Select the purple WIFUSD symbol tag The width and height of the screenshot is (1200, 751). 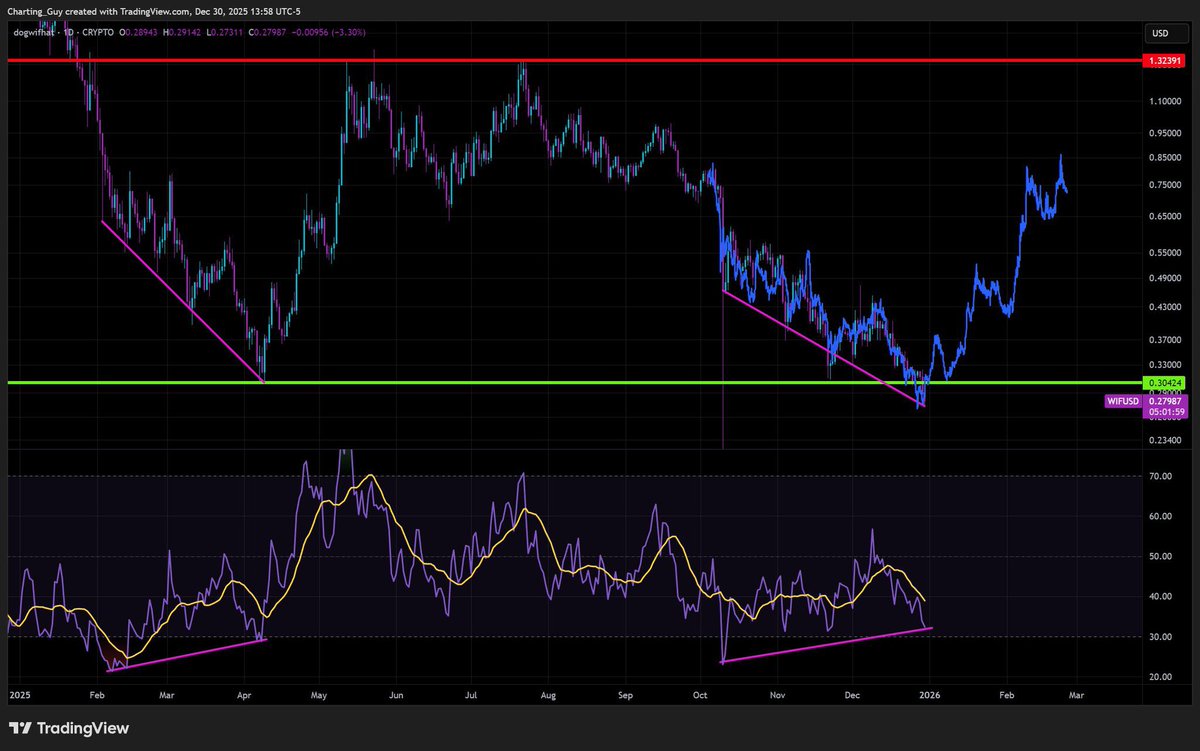tap(1122, 401)
